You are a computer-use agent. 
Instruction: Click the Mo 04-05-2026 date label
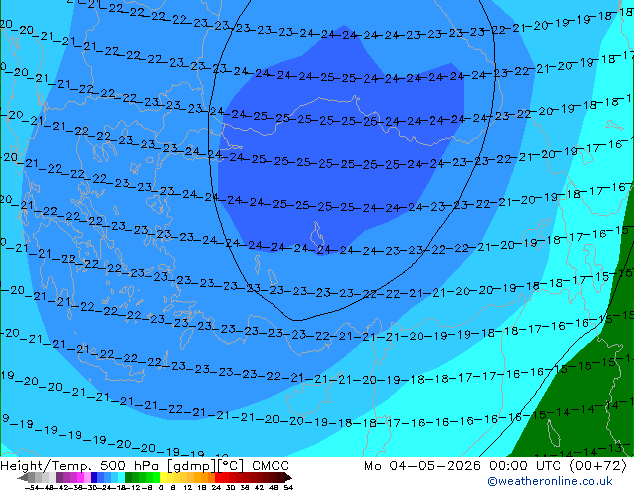(x=422, y=466)
